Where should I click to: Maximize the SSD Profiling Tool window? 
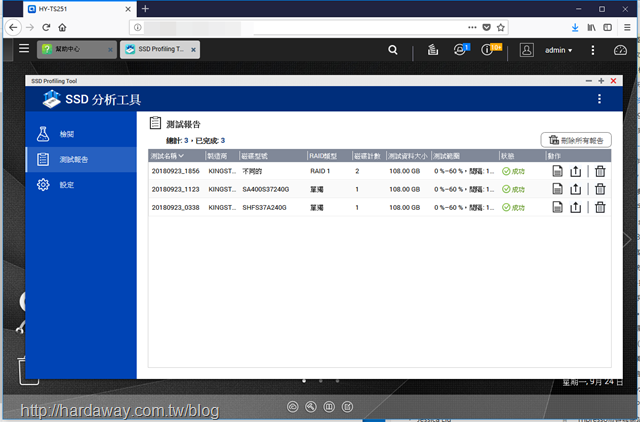pos(601,81)
